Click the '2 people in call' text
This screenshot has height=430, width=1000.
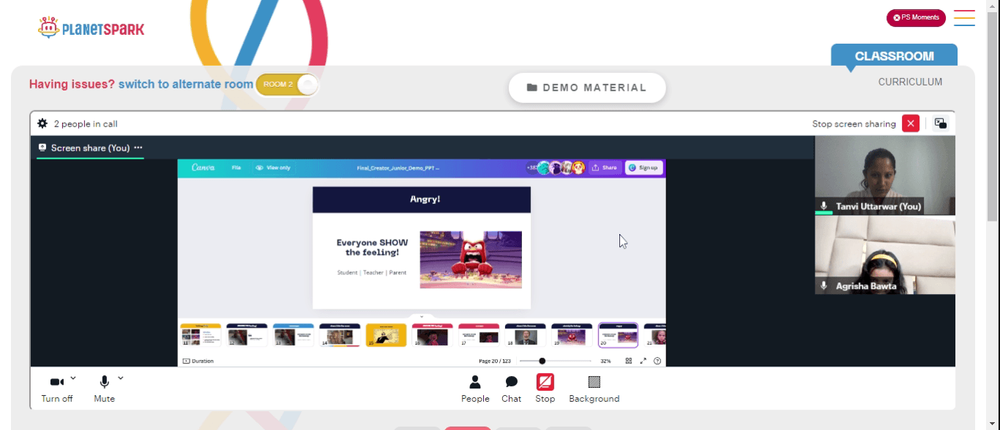point(85,124)
